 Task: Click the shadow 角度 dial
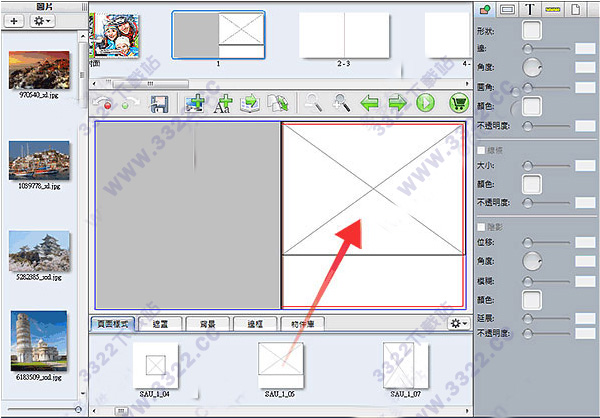point(532,261)
